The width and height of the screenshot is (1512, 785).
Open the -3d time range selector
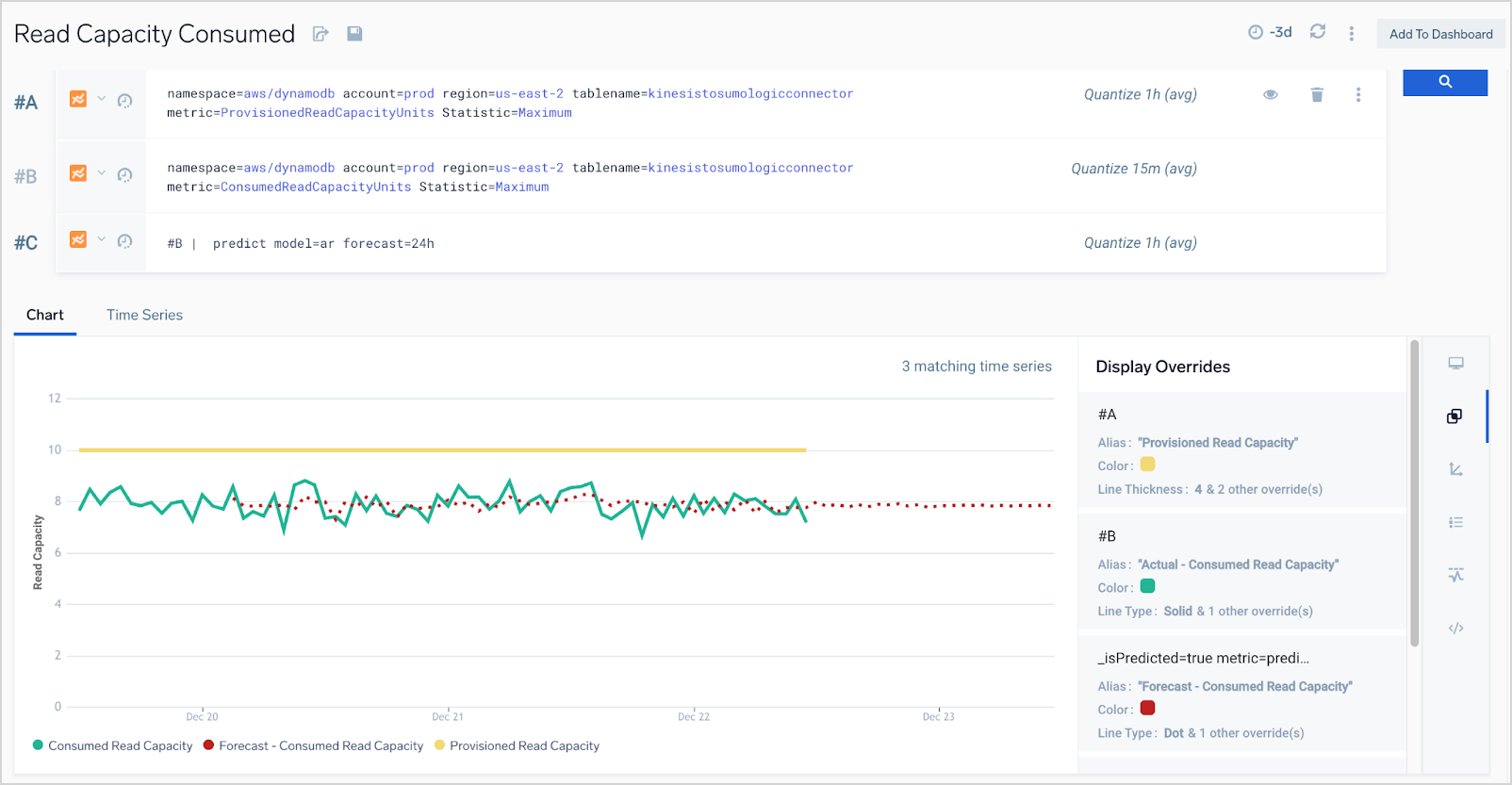coord(1270,32)
